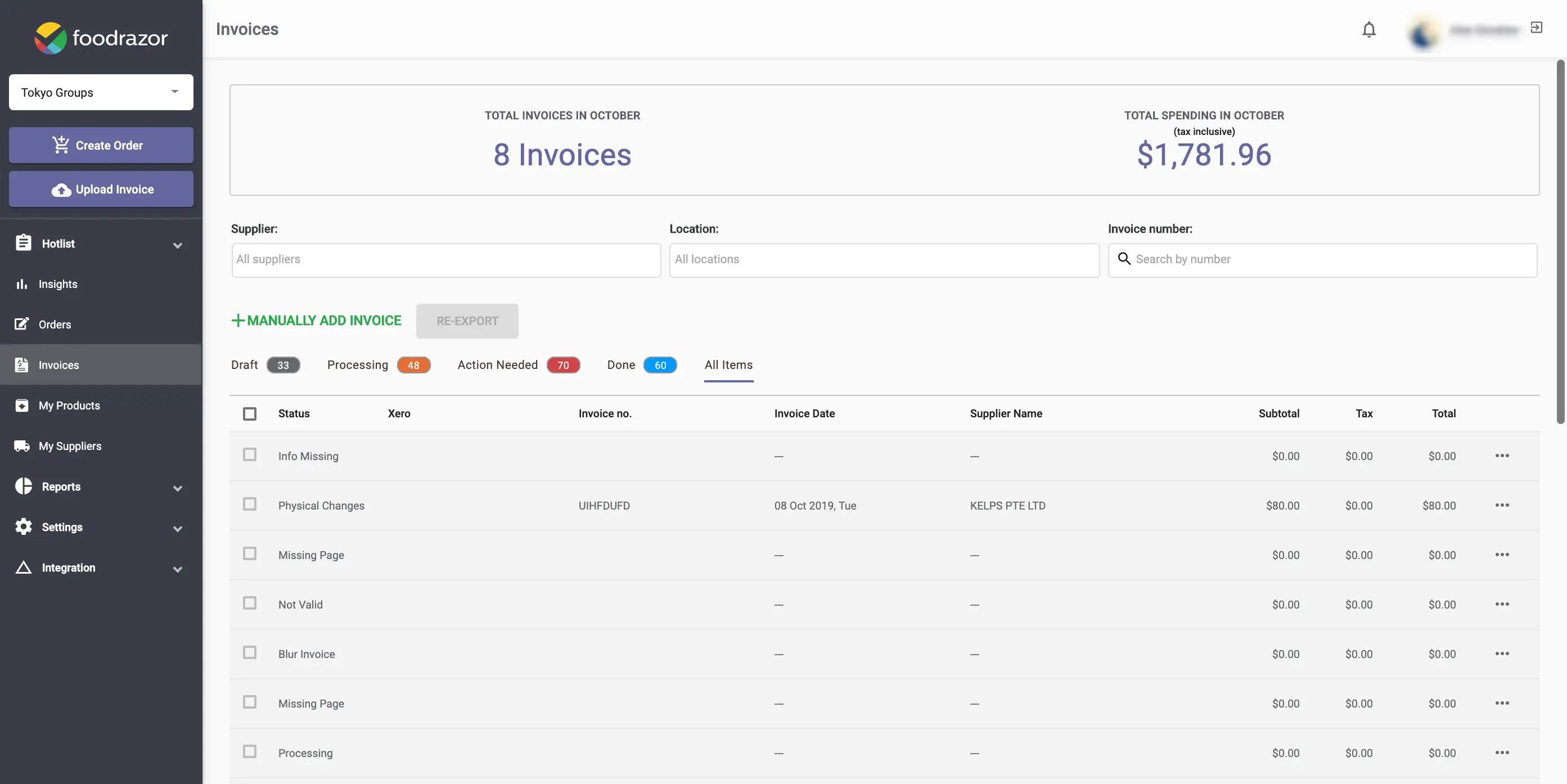The width and height of the screenshot is (1567, 784).
Task: Check the Processing status row checkbox
Action: point(249,751)
